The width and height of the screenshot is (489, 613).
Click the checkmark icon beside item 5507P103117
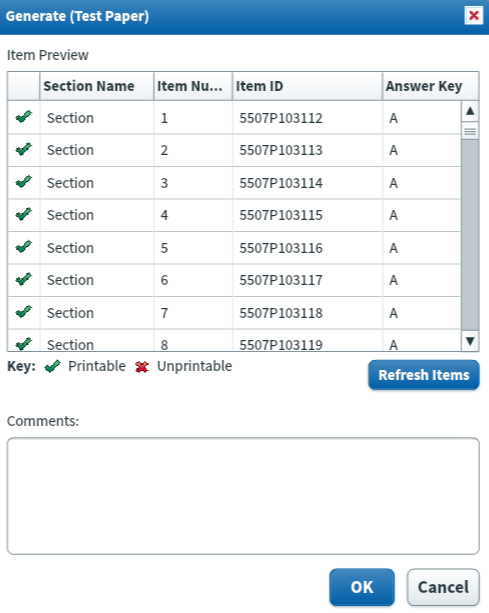(23, 279)
